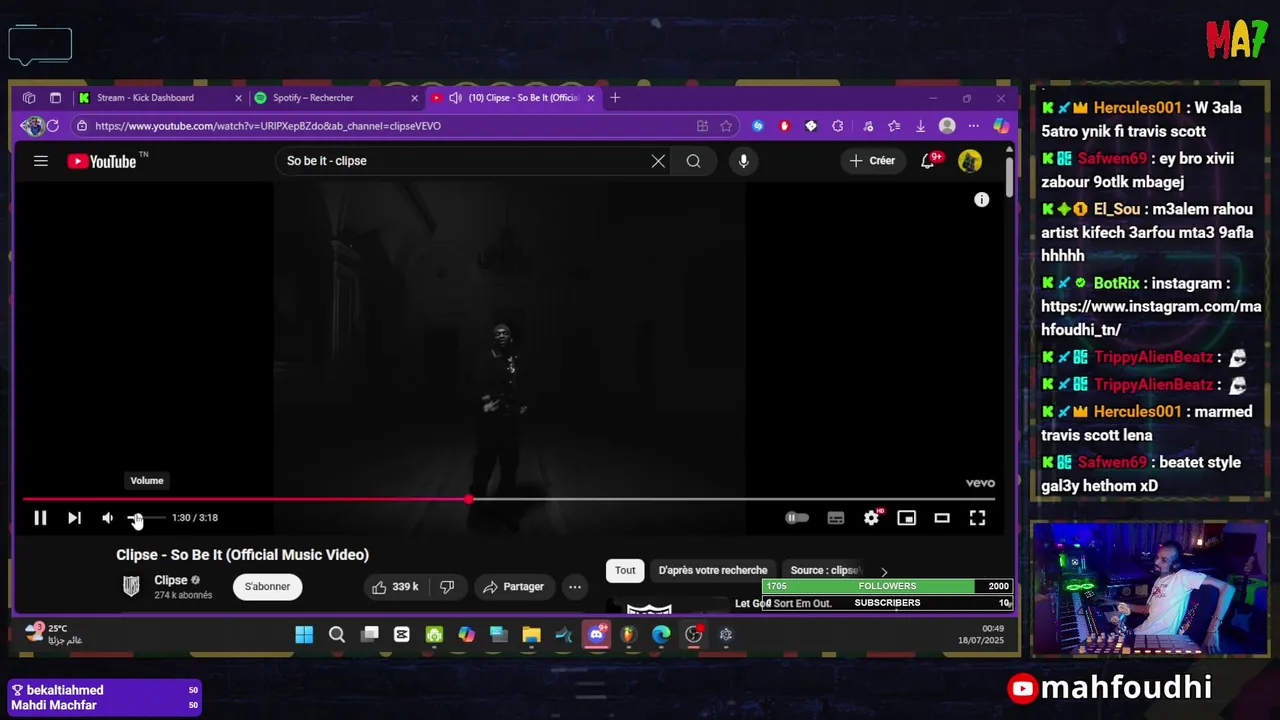Toggle theater mode on the player

(942, 518)
